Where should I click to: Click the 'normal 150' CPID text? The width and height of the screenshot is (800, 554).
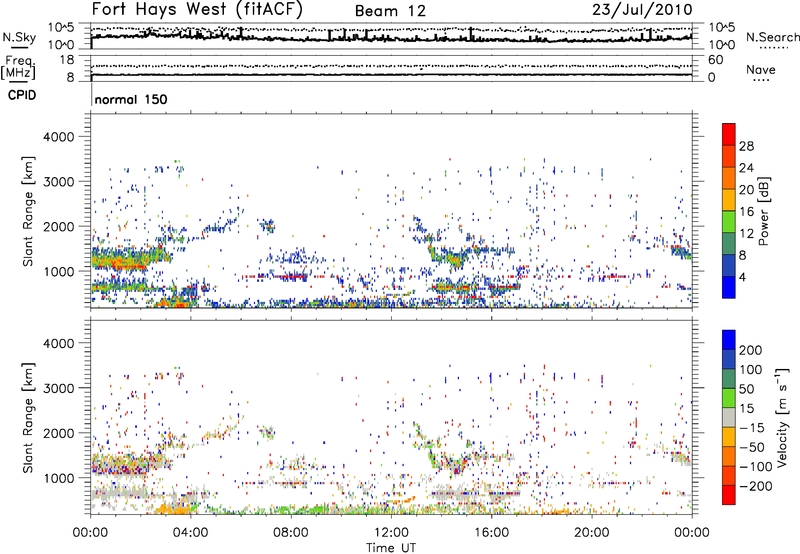click(131, 99)
